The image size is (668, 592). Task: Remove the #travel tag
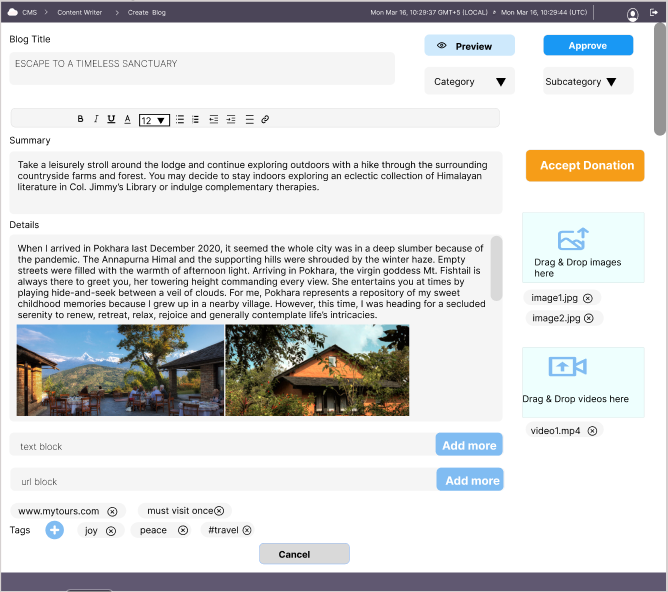click(x=247, y=530)
